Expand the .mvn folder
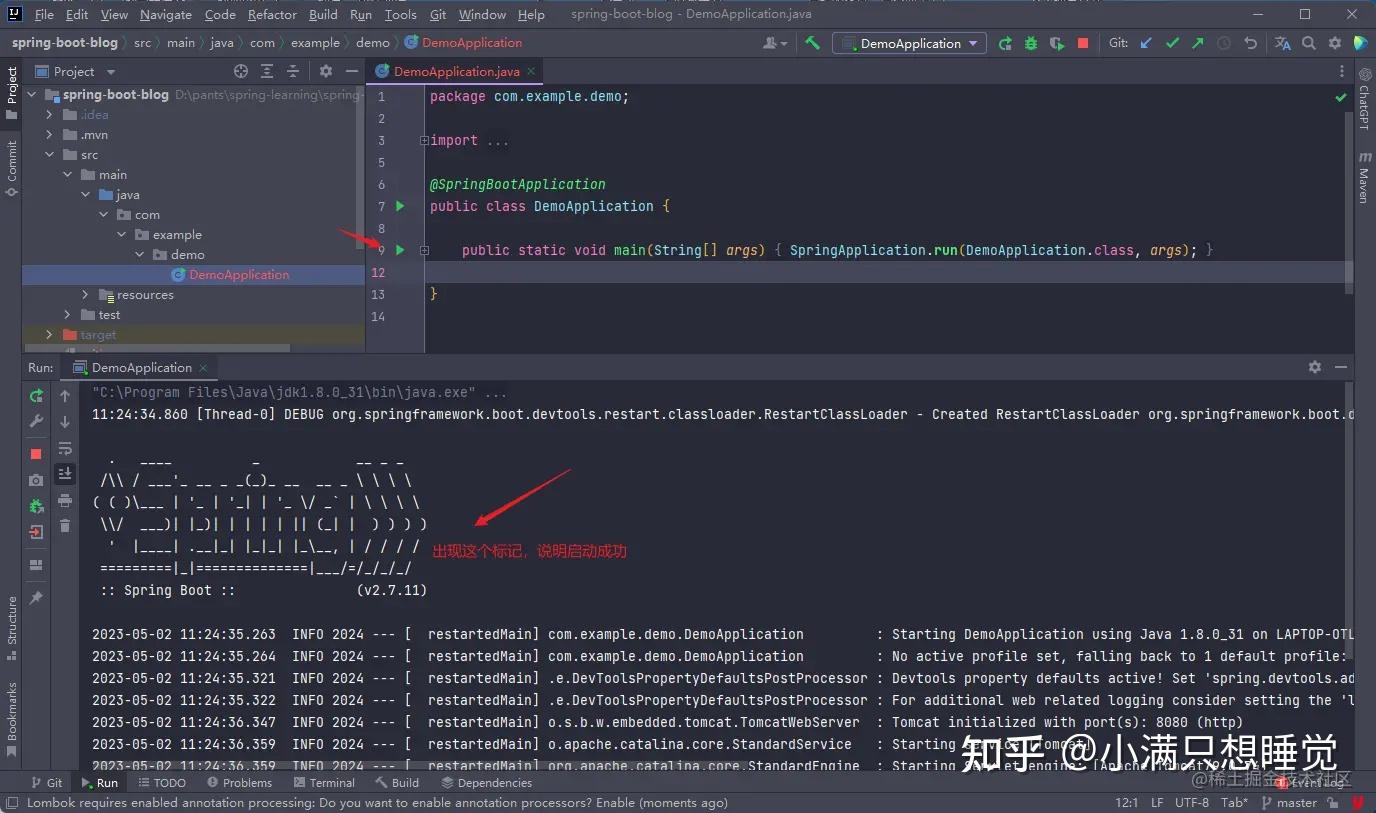The height and width of the screenshot is (813, 1376). click(x=49, y=135)
